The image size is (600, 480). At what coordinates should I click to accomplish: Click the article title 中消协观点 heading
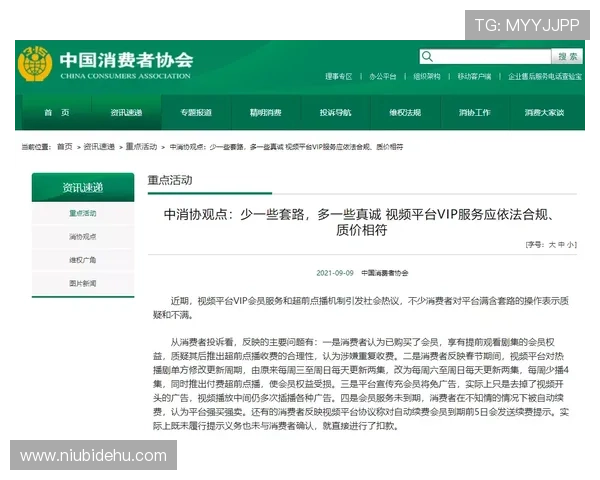click(362, 222)
